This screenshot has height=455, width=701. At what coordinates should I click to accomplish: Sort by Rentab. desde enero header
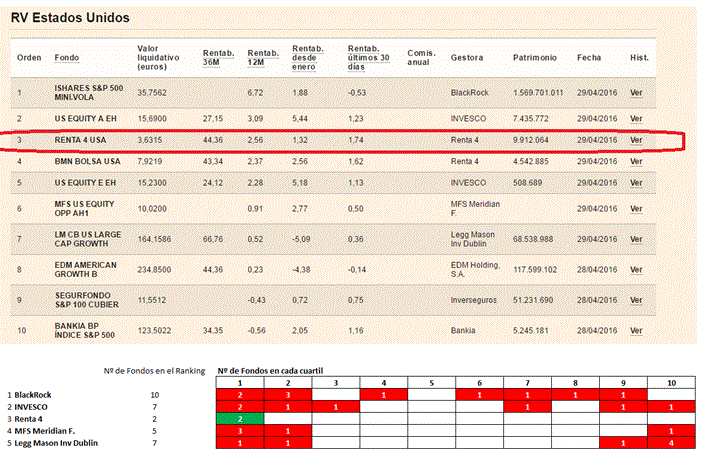tap(308, 58)
